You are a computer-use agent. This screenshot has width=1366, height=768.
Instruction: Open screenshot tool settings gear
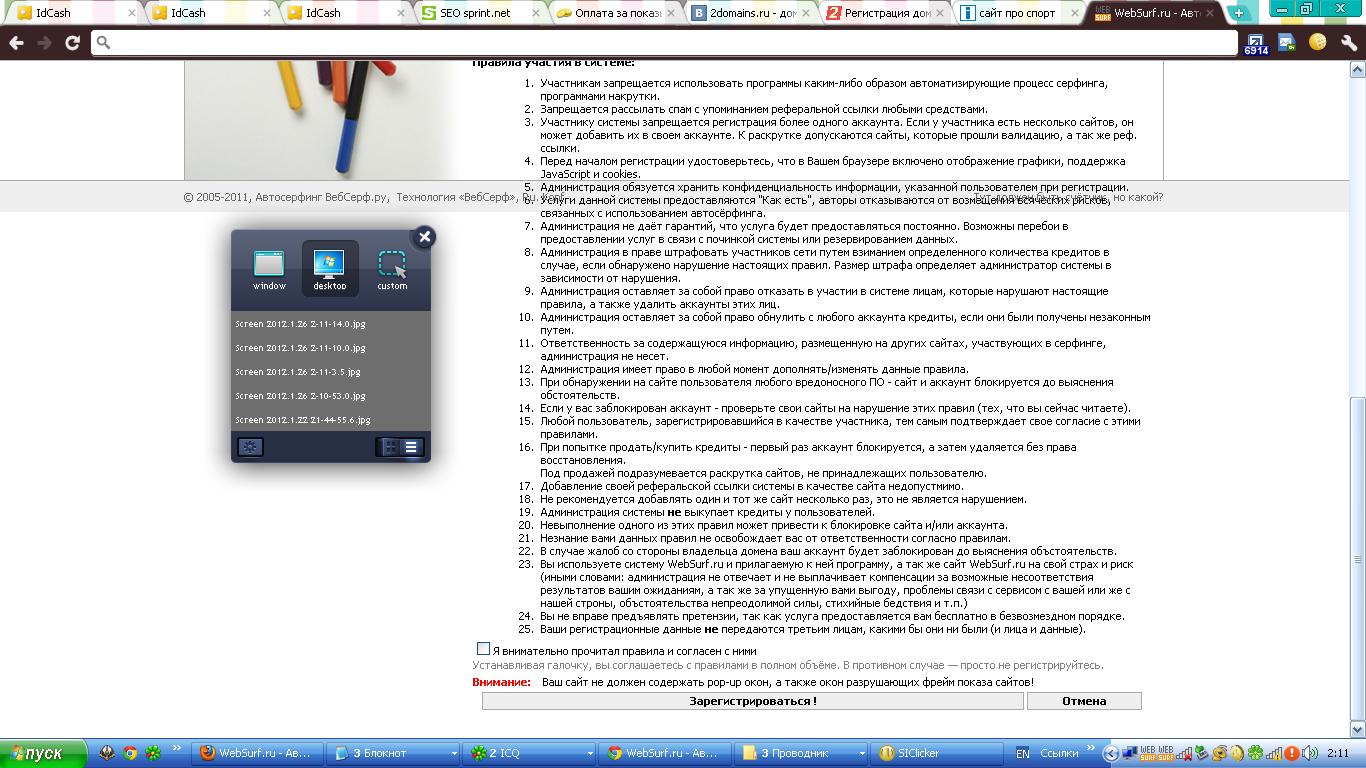point(250,447)
